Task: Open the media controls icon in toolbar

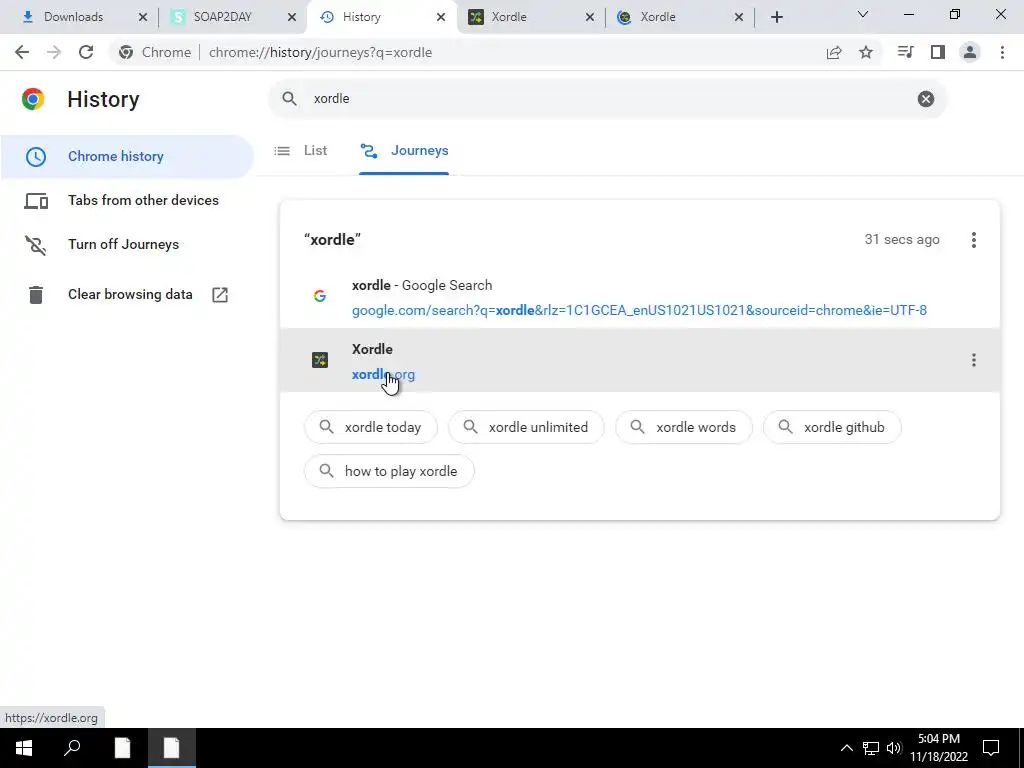Action: [x=906, y=52]
